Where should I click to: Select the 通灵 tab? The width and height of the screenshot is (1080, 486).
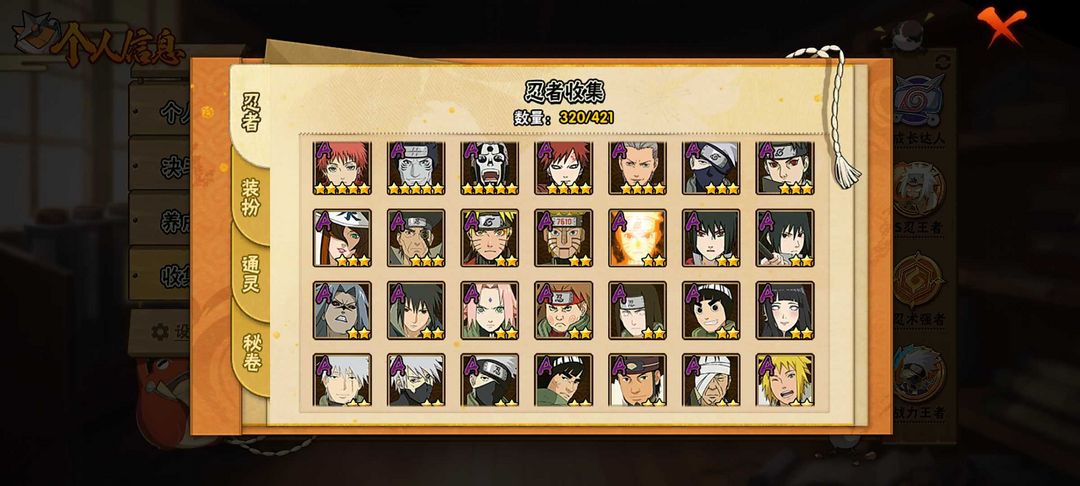251,274
